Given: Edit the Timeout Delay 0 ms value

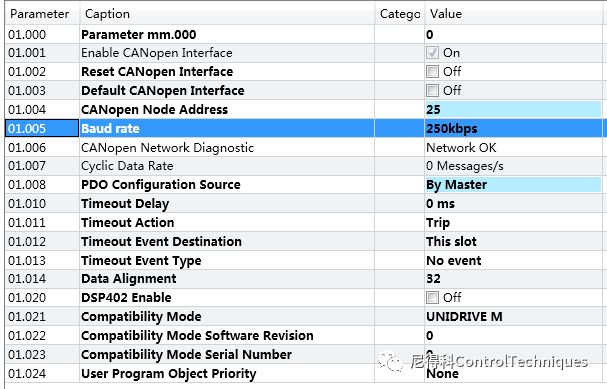Looking at the screenshot, I should pyautogui.click(x=513, y=204).
